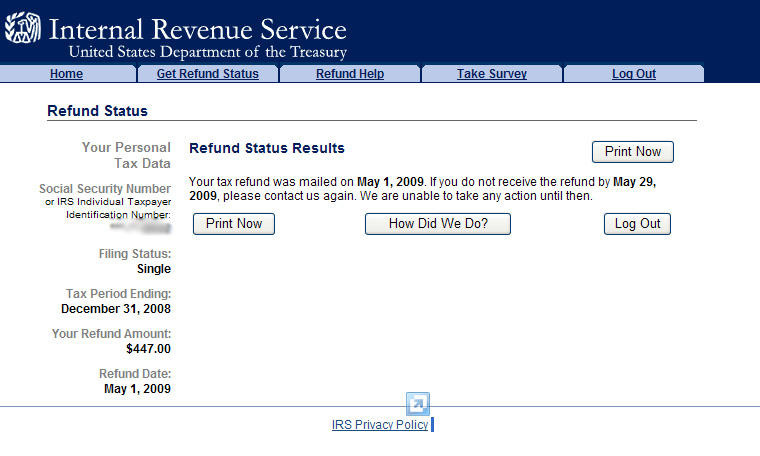Click the Your Personal Tax Data heading
Screen dimensions: 760x456
126,155
